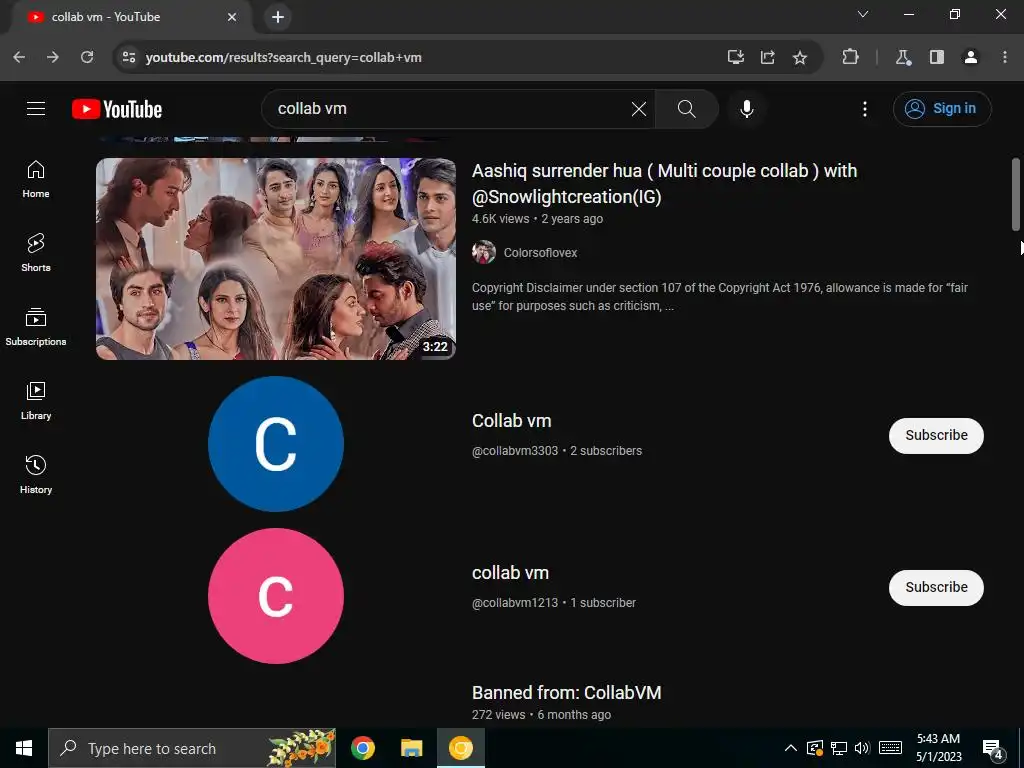
Task: Open Shorts from the sidebar
Action: pos(36,253)
